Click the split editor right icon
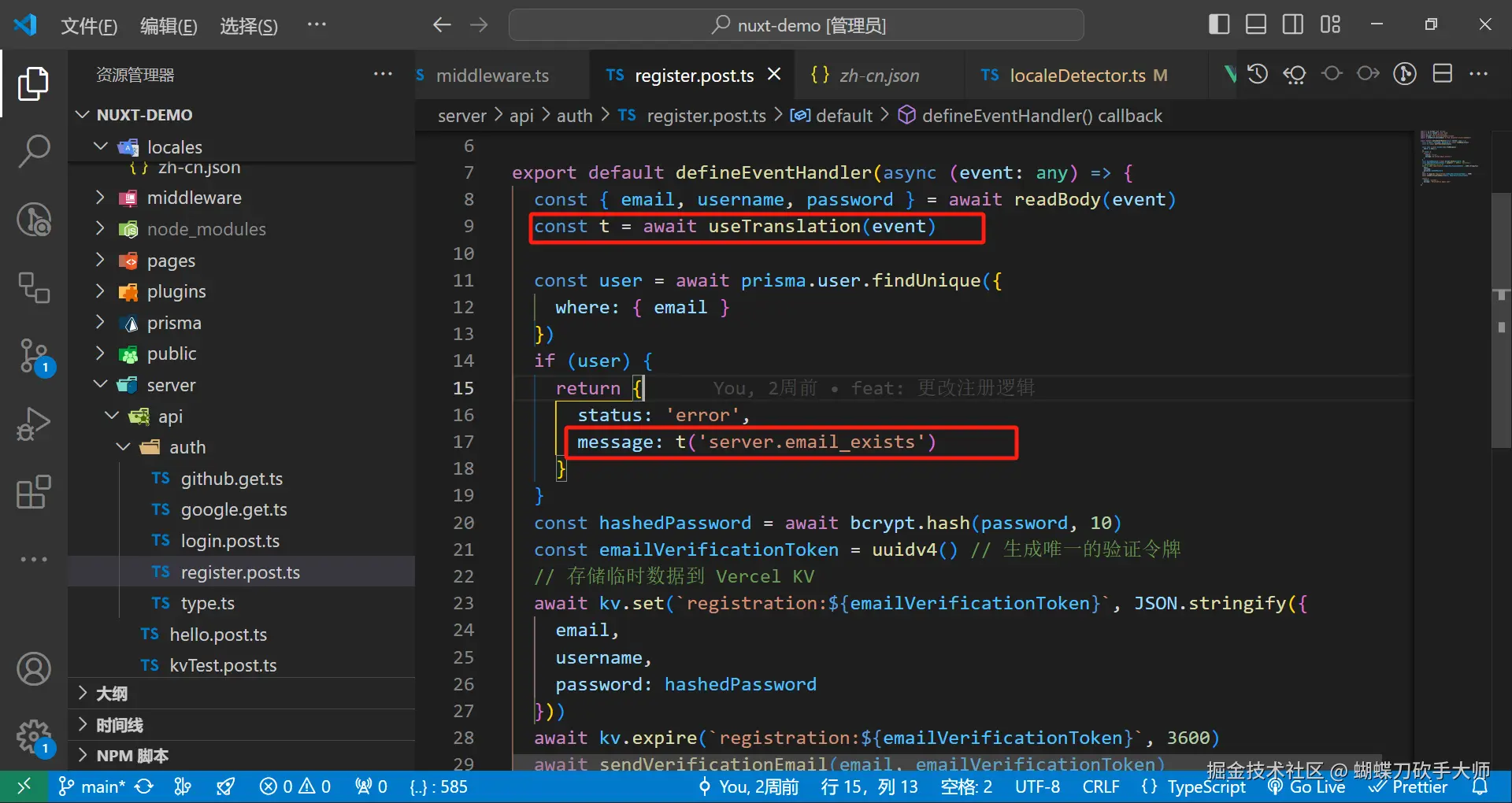This screenshot has height=803, width=1512. [1442, 74]
